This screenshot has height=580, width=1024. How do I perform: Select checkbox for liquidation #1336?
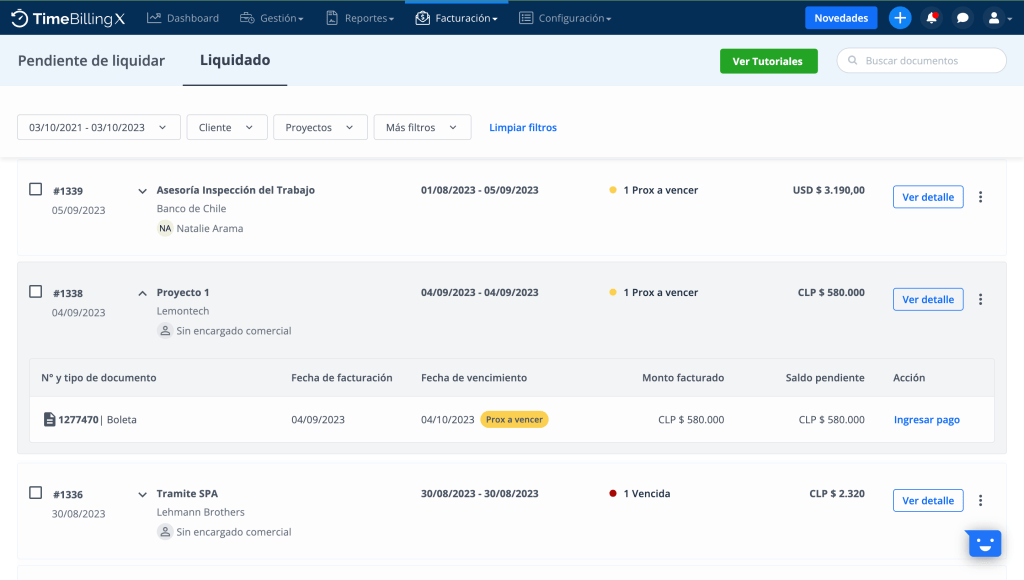(36, 492)
